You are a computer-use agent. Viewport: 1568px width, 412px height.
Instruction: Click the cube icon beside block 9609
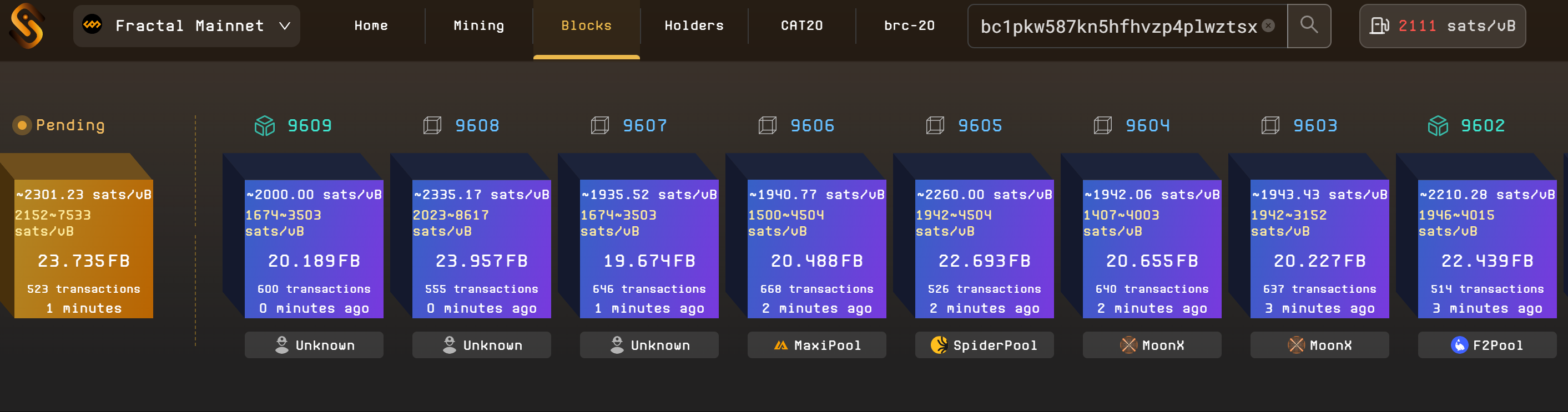264,126
